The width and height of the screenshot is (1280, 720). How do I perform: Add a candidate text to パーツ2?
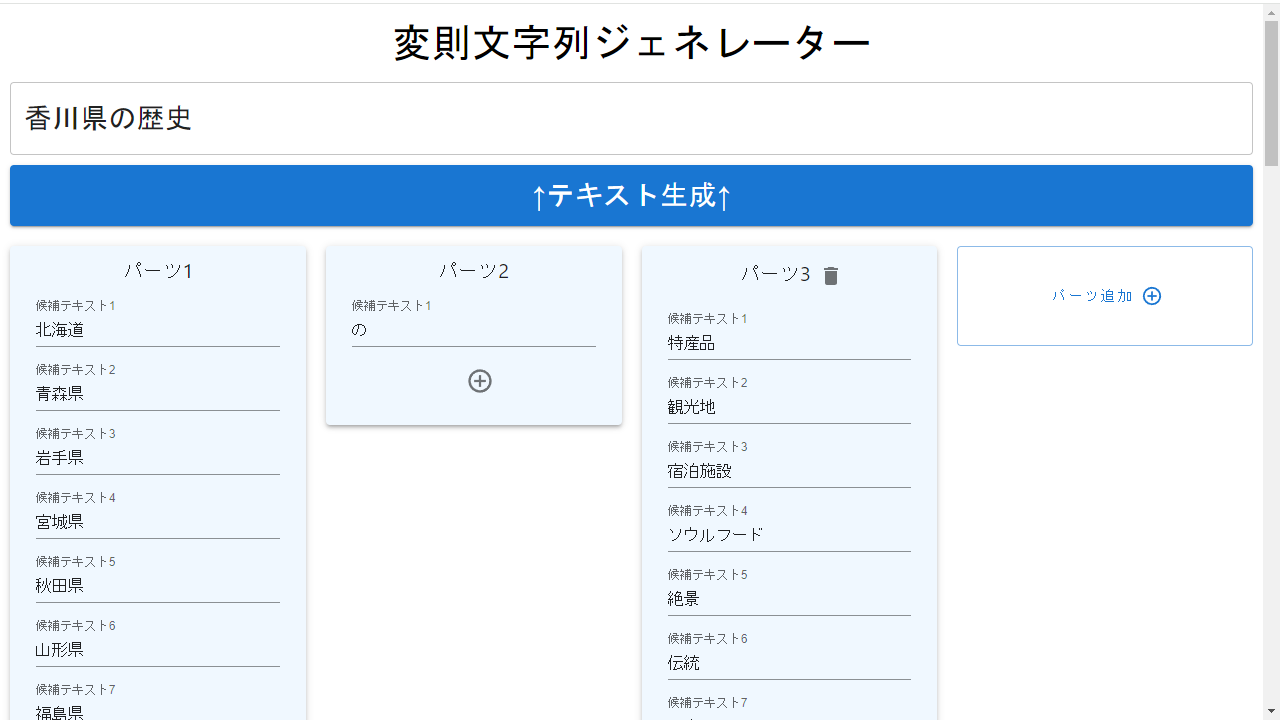pos(480,381)
